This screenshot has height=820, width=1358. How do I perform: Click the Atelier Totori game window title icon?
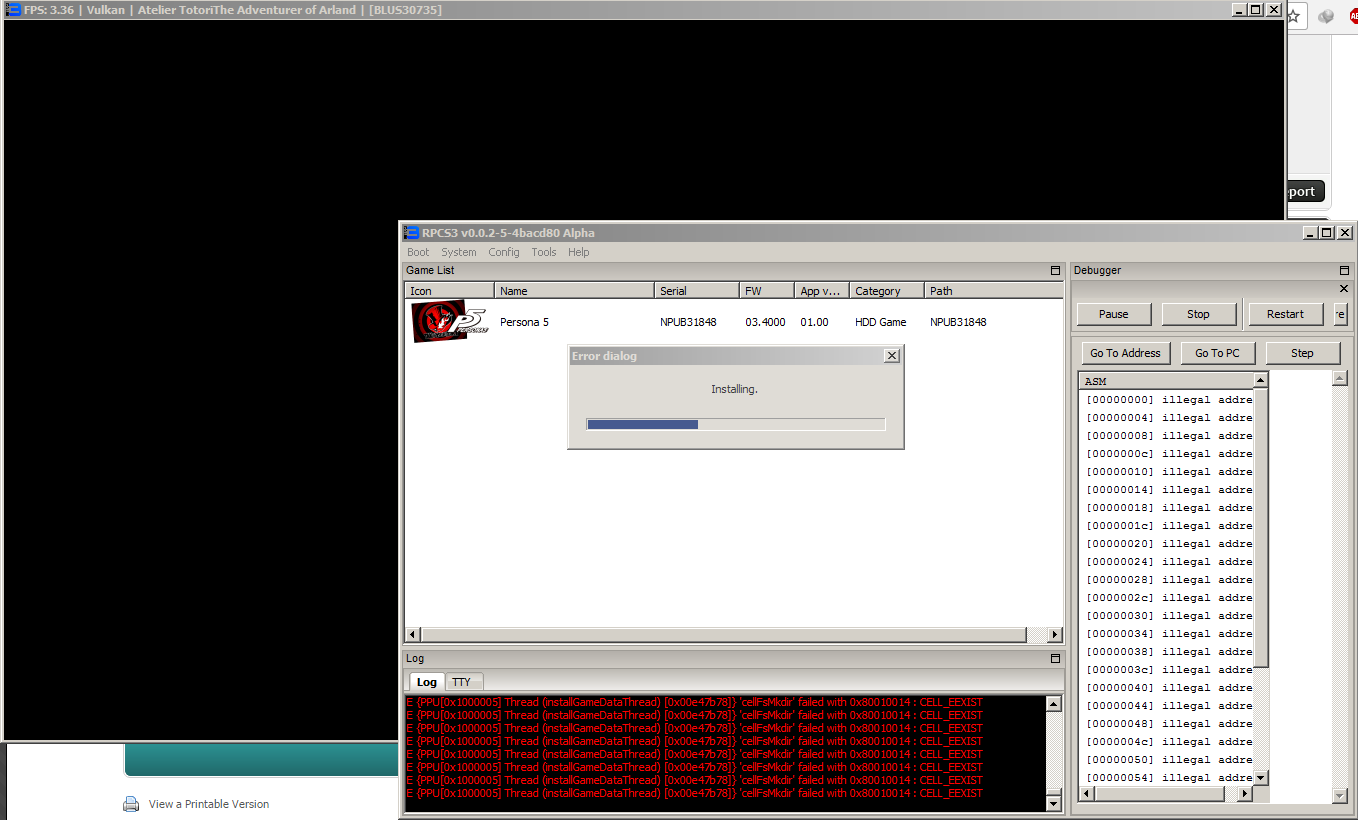pyautogui.click(x=14, y=10)
